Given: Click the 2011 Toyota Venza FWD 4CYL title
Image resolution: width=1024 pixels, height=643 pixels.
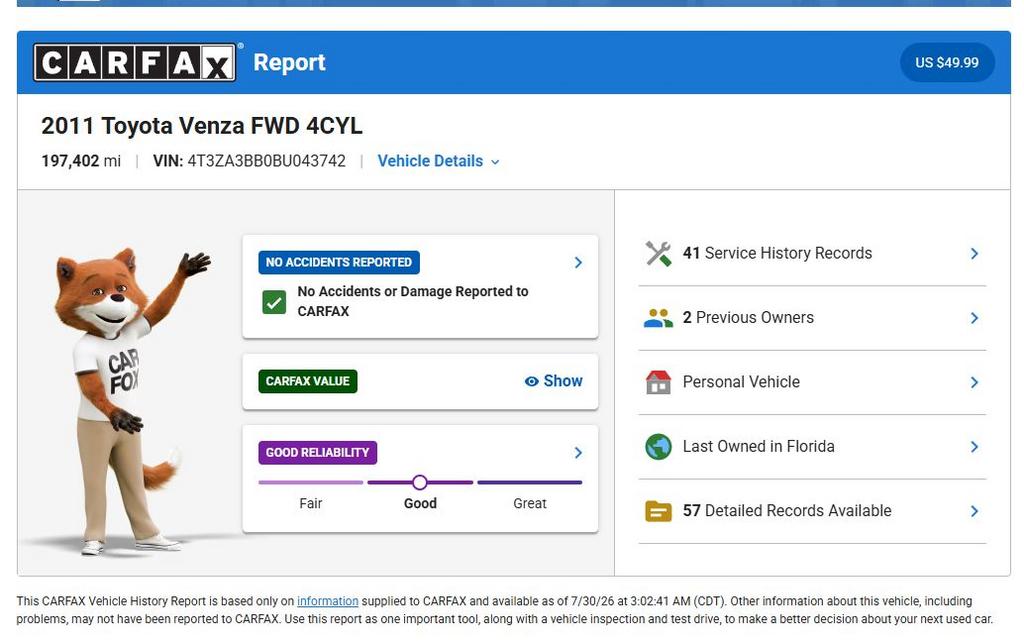Looking at the screenshot, I should (202, 126).
